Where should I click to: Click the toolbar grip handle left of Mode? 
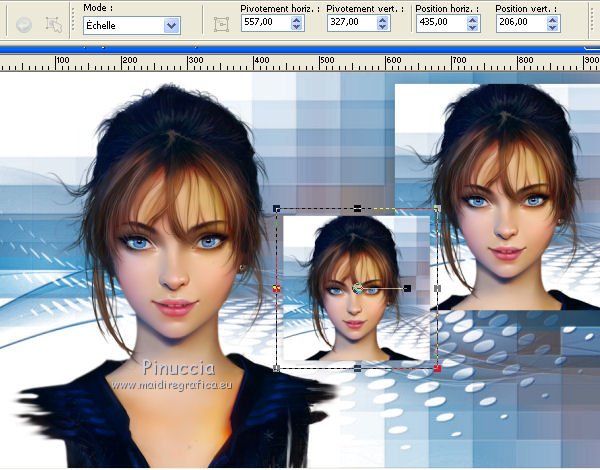point(73,24)
